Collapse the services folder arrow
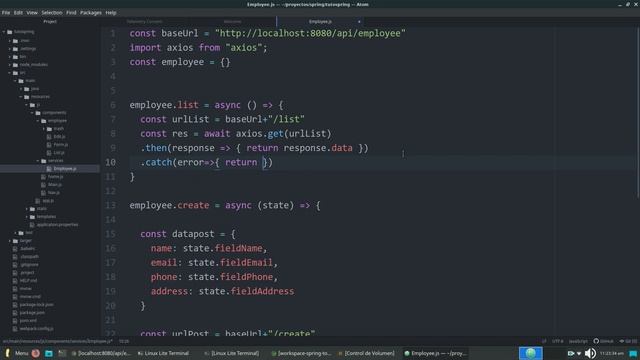640x360 pixels. click(38, 161)
